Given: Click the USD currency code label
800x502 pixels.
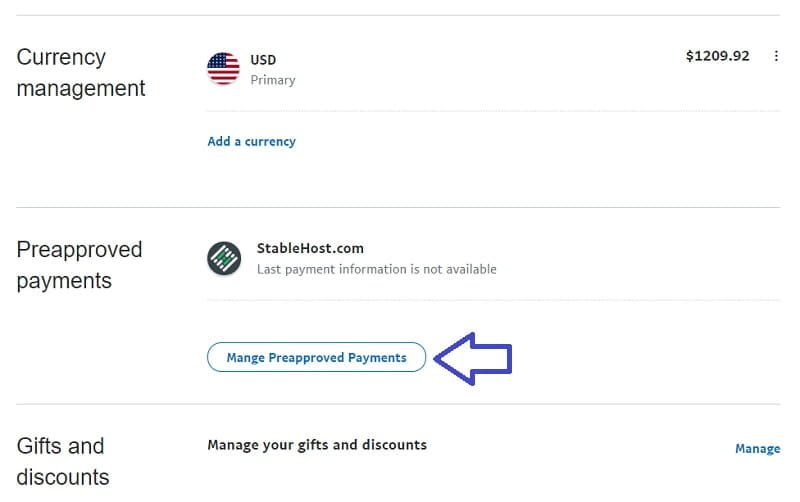Looking at the screenshot, I should coord(263,60).
